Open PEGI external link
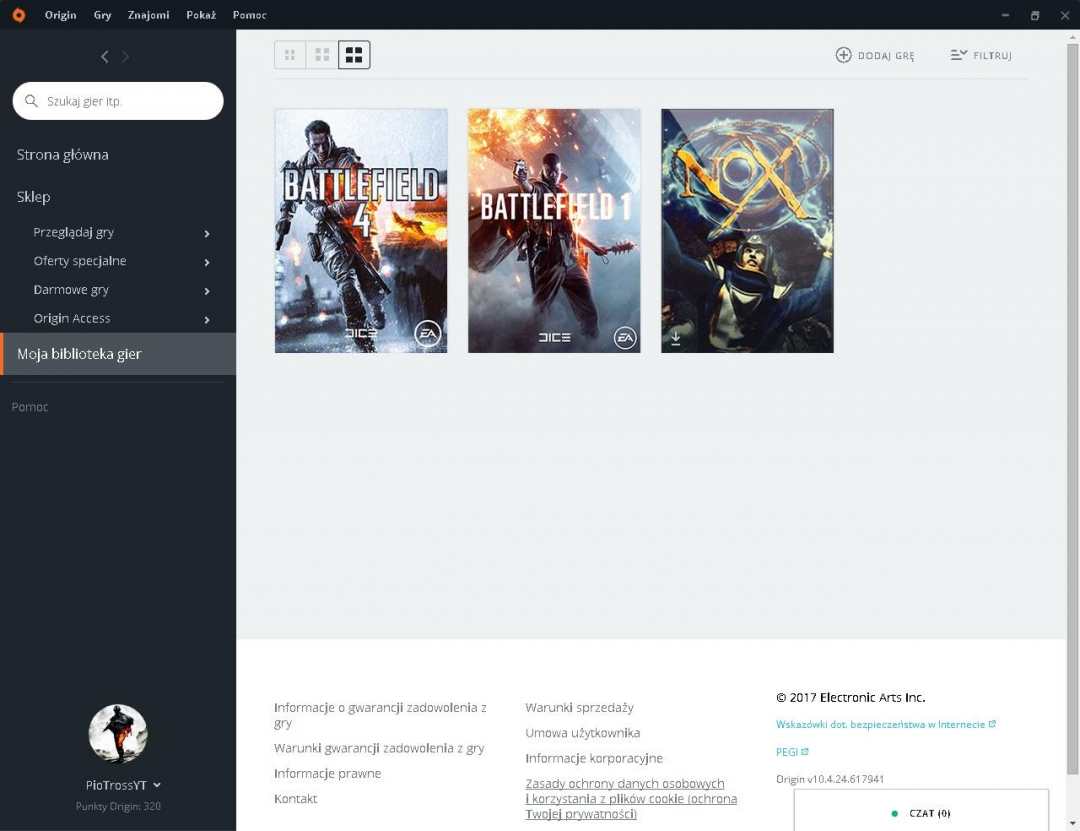The width and height of the screenshot is (1080, 831). click(792, 752)
